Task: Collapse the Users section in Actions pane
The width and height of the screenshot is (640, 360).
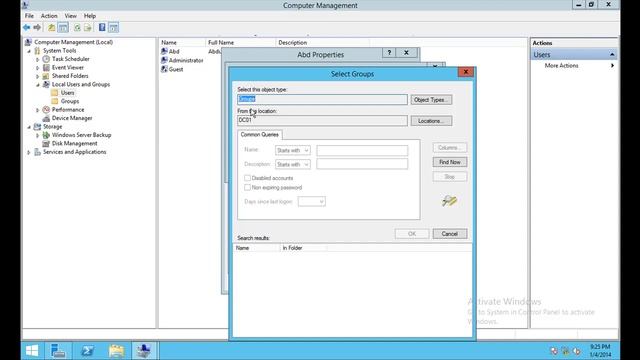Action: pos(612,55)
